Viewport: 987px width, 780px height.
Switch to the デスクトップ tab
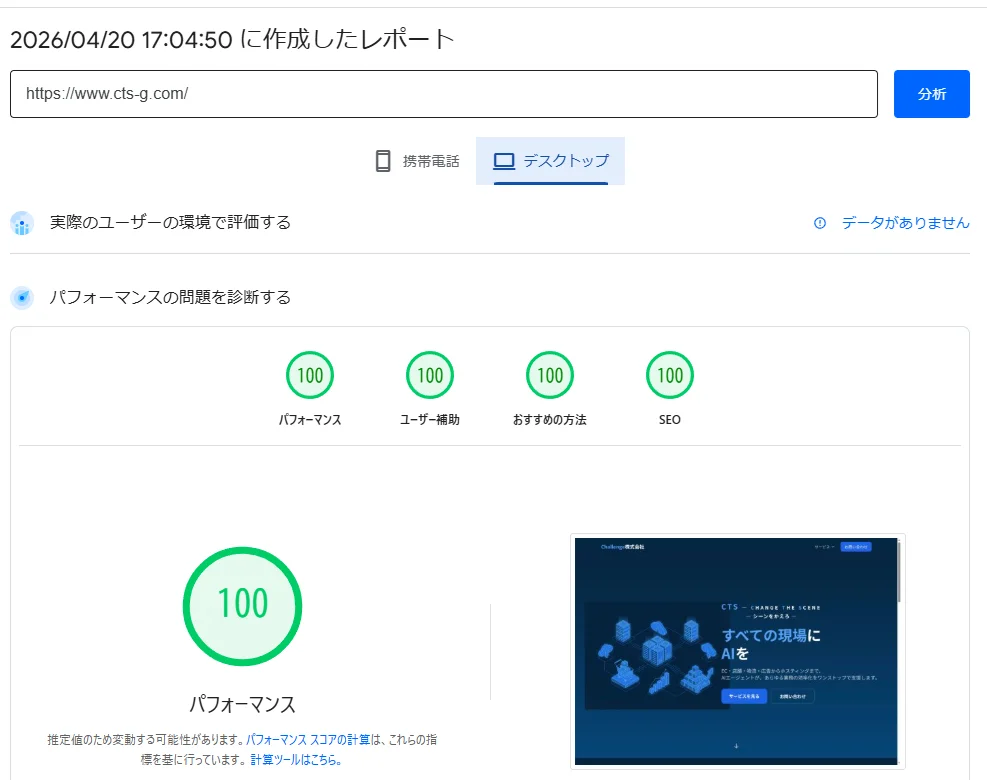coord(551,160)
